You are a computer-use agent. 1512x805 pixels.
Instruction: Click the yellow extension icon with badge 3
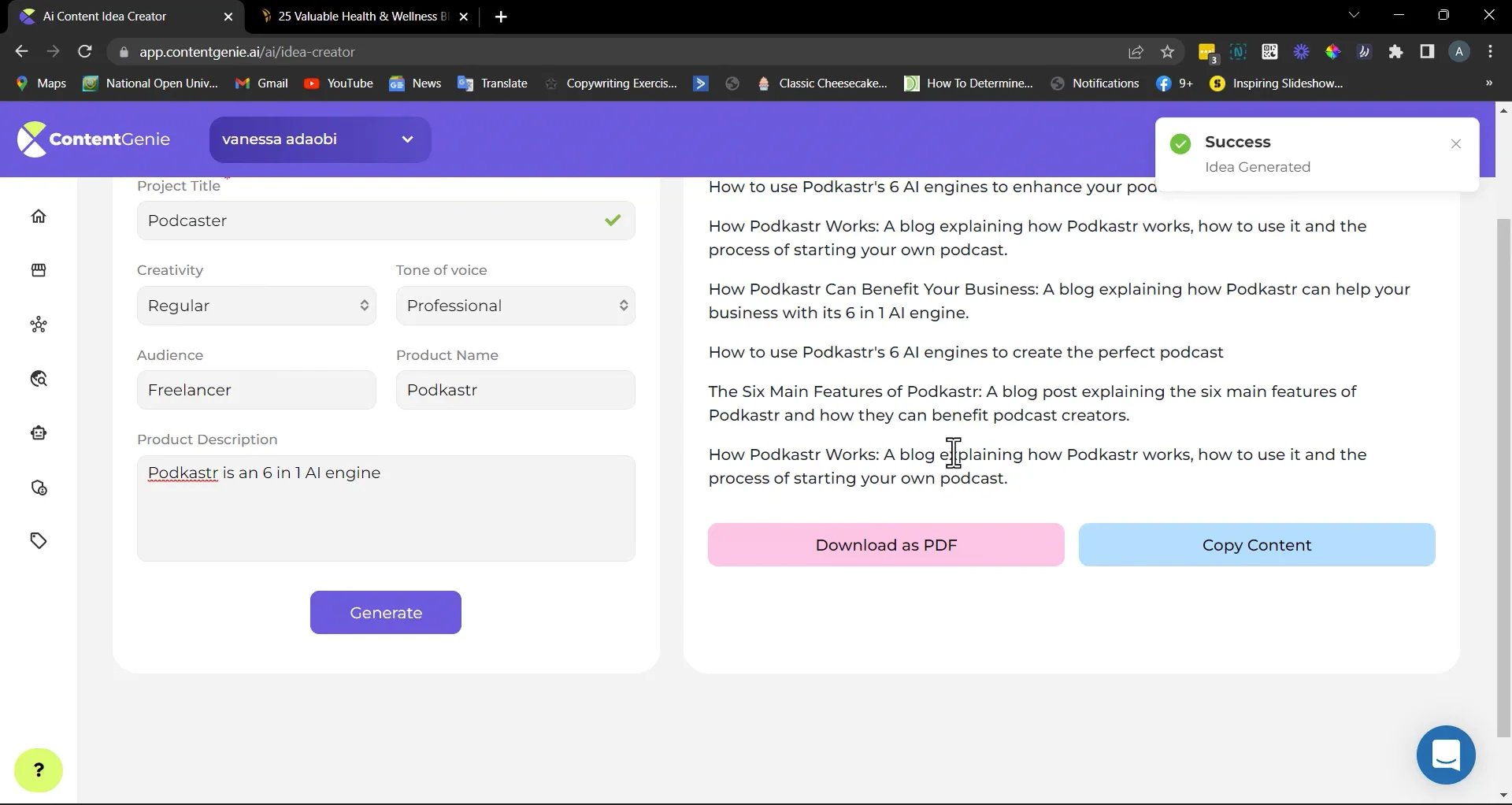click(1207, 53)
